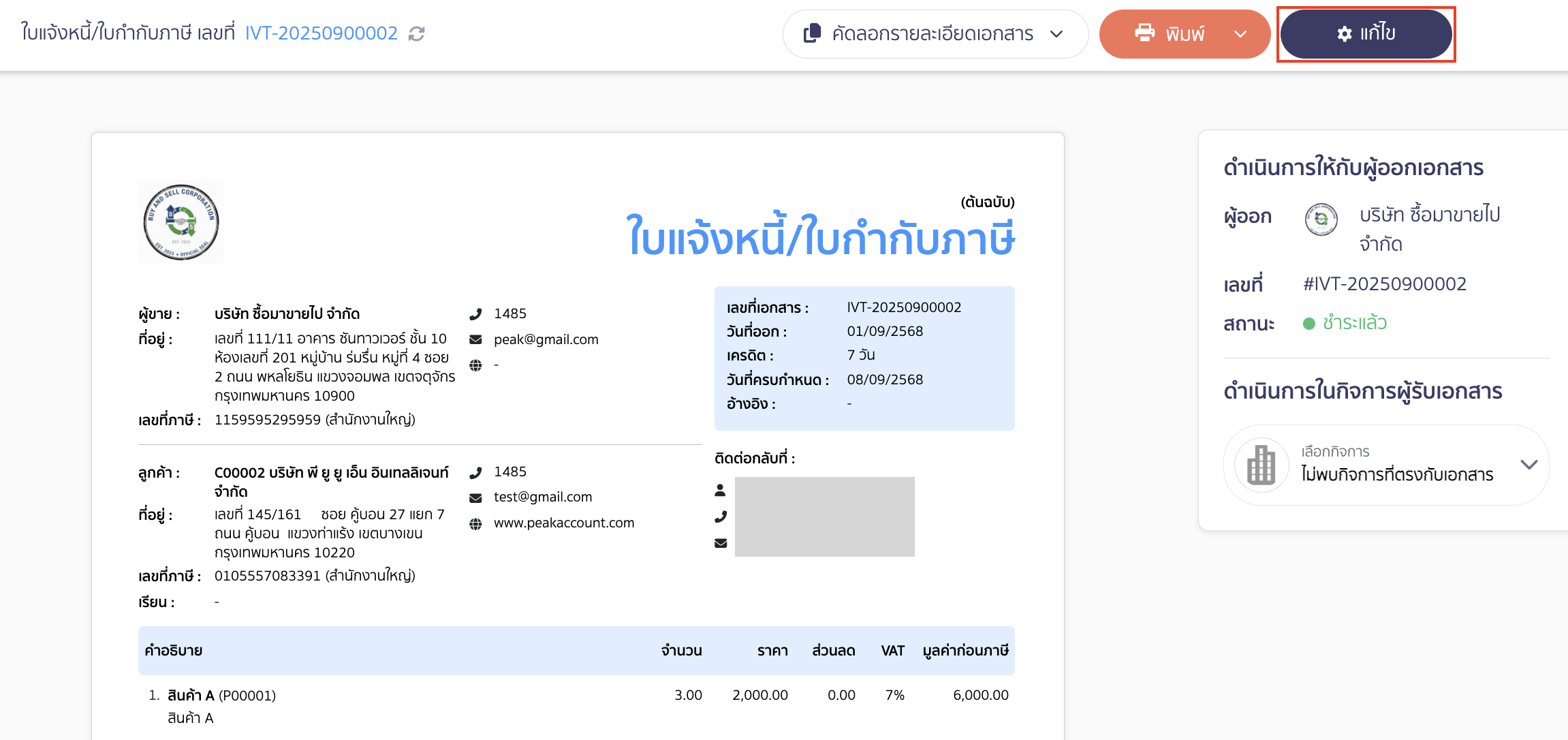Click the แก้ไข edit button
1568x740 pixels.
(1366, 33)
